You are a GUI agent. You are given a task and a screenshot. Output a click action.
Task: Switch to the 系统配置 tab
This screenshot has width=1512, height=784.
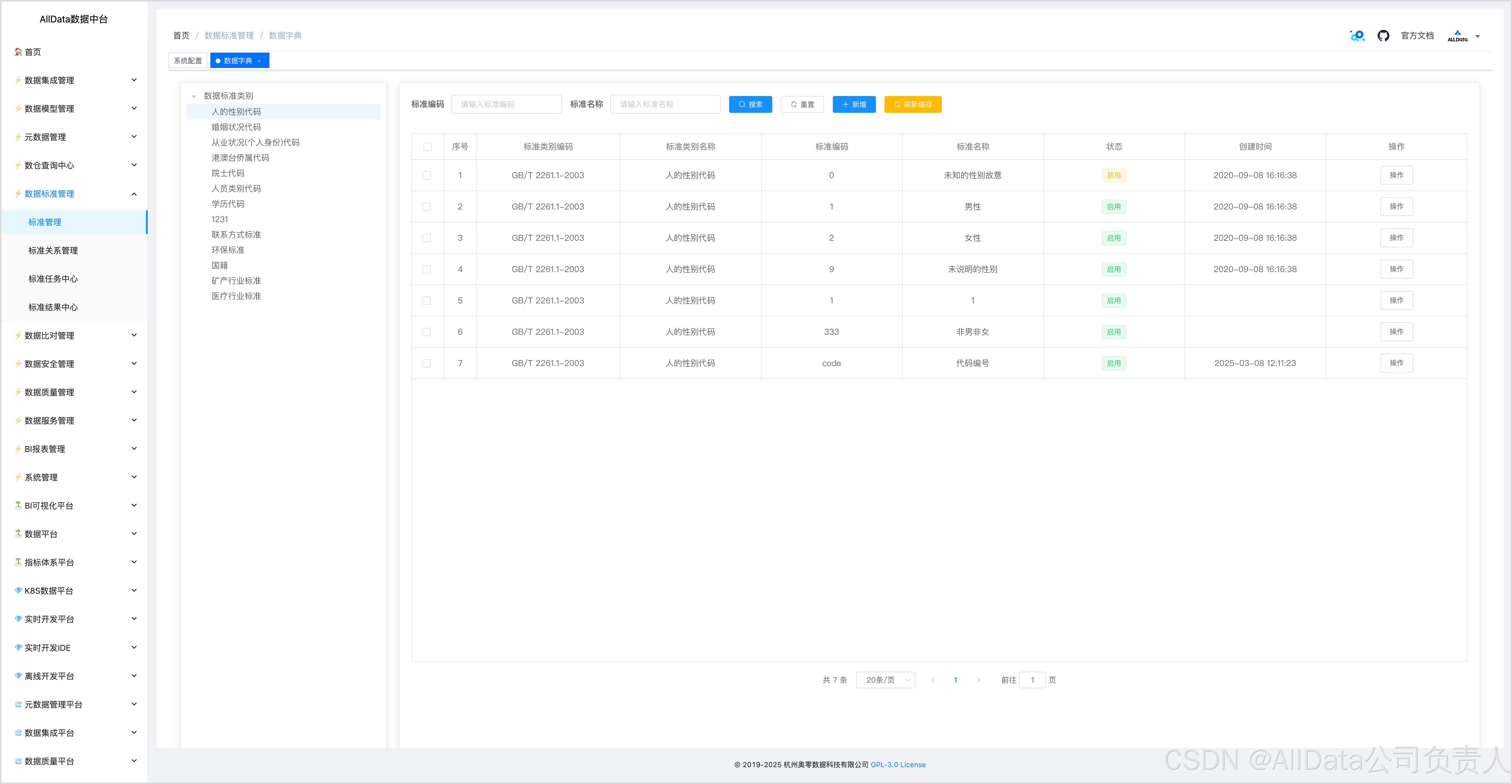pos(188,61)
